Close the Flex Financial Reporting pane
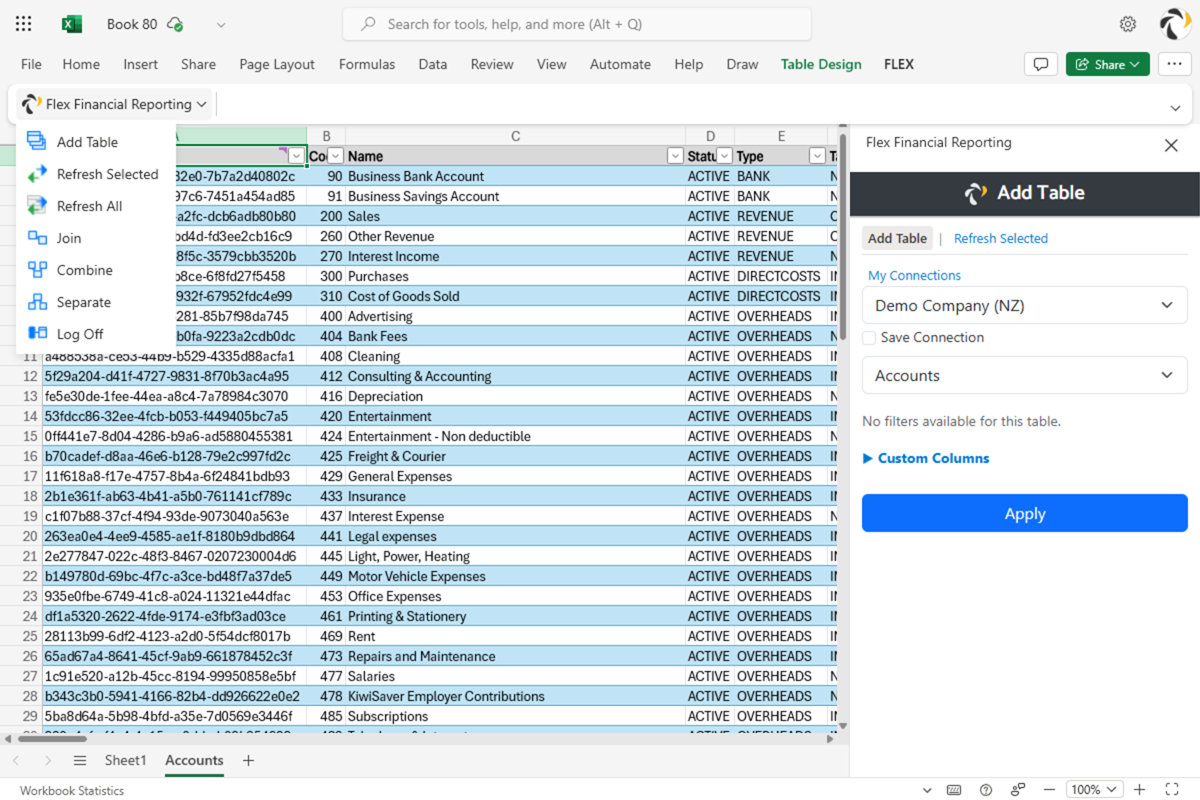This screenshot has width=1200, height=800. pos(1171,145)
